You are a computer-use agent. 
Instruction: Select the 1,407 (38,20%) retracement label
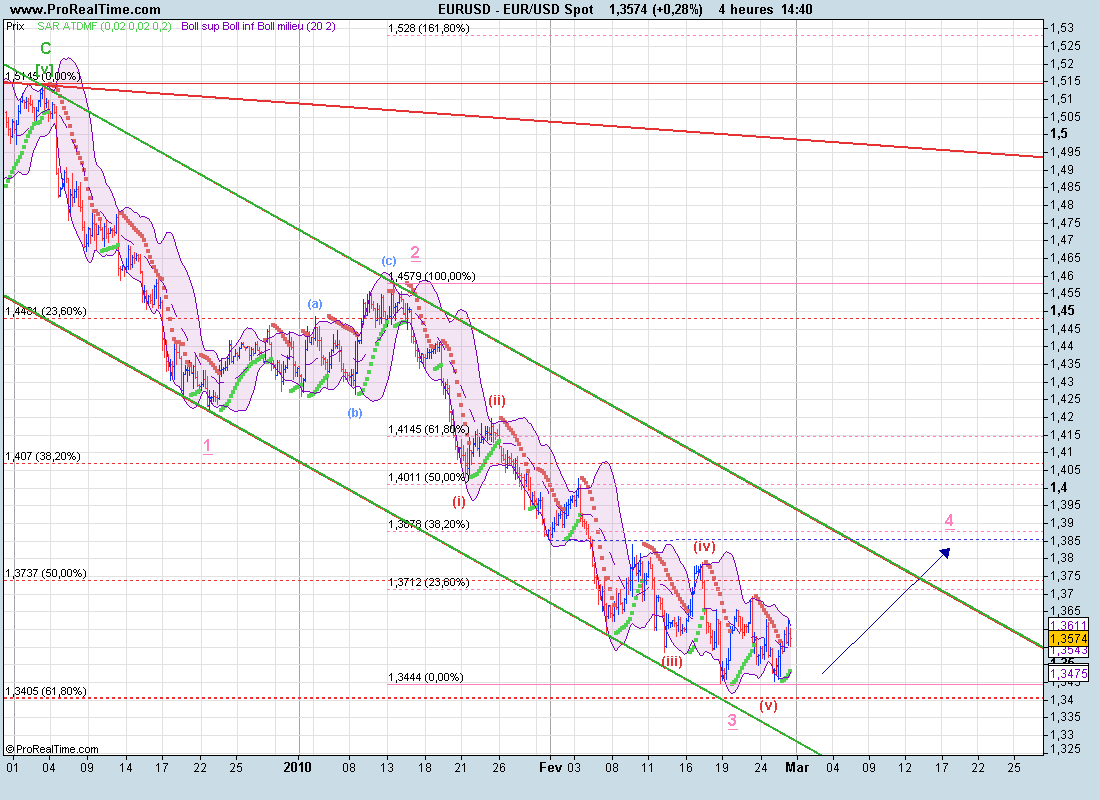point(43,457)
